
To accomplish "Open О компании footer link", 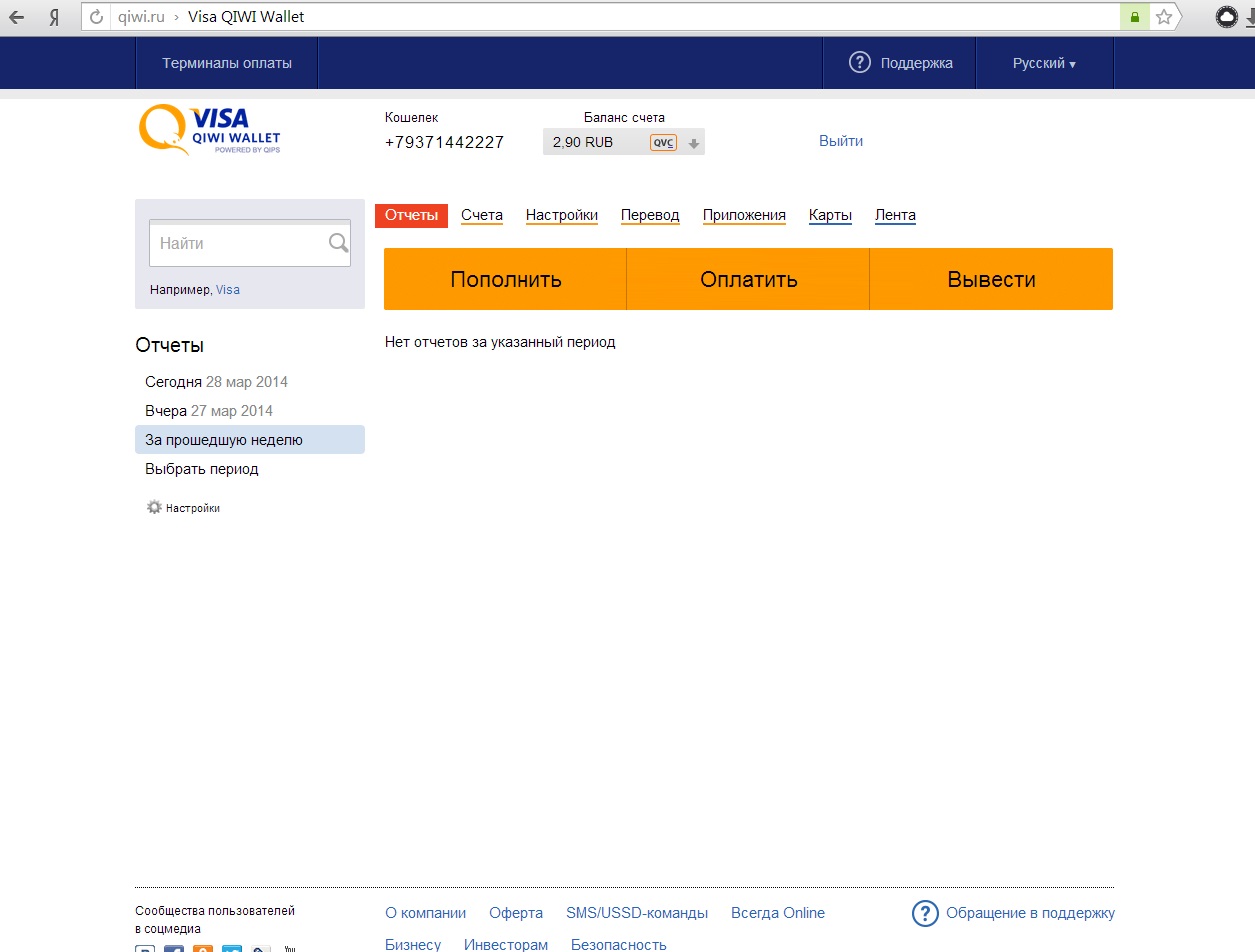I will pyautogui.click(x=426, y=913).
